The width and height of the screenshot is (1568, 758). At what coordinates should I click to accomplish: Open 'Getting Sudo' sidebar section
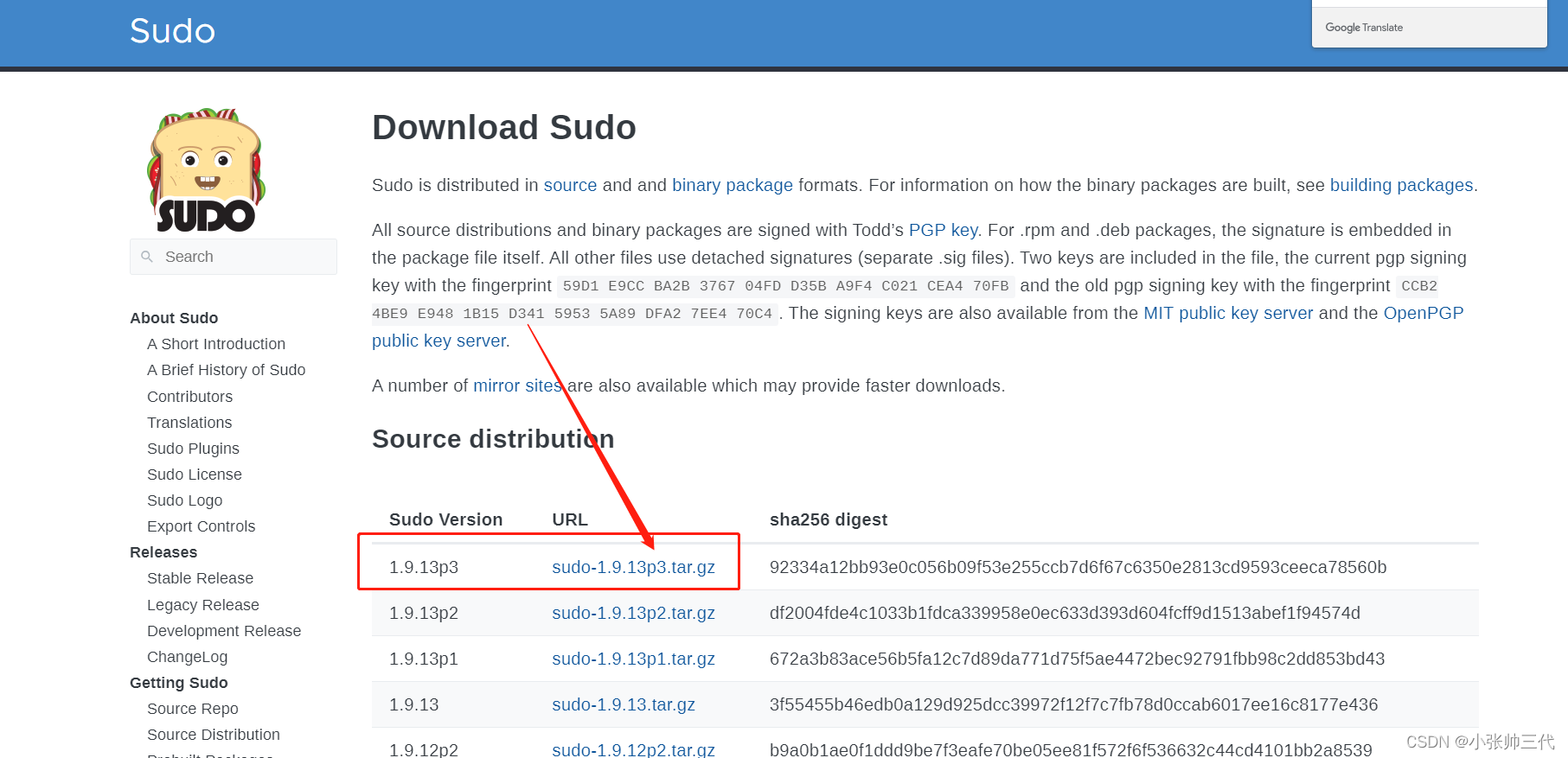(x=178, y=683)
